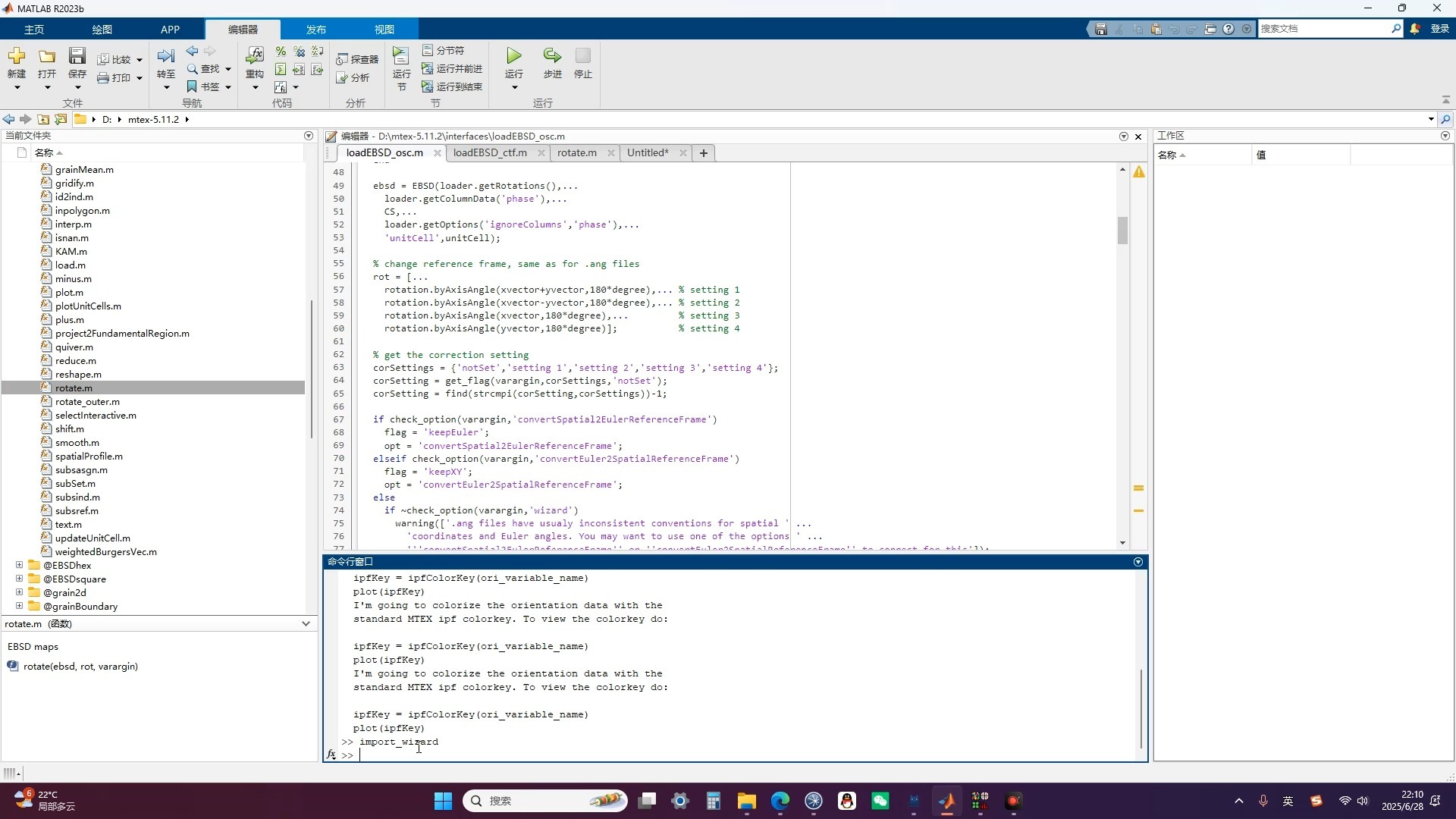Image resolution: width=1456 pixels, height=819 pixels.
Task: Decrease indent with the indent-left icon
Action: click(x=317, y=70)
